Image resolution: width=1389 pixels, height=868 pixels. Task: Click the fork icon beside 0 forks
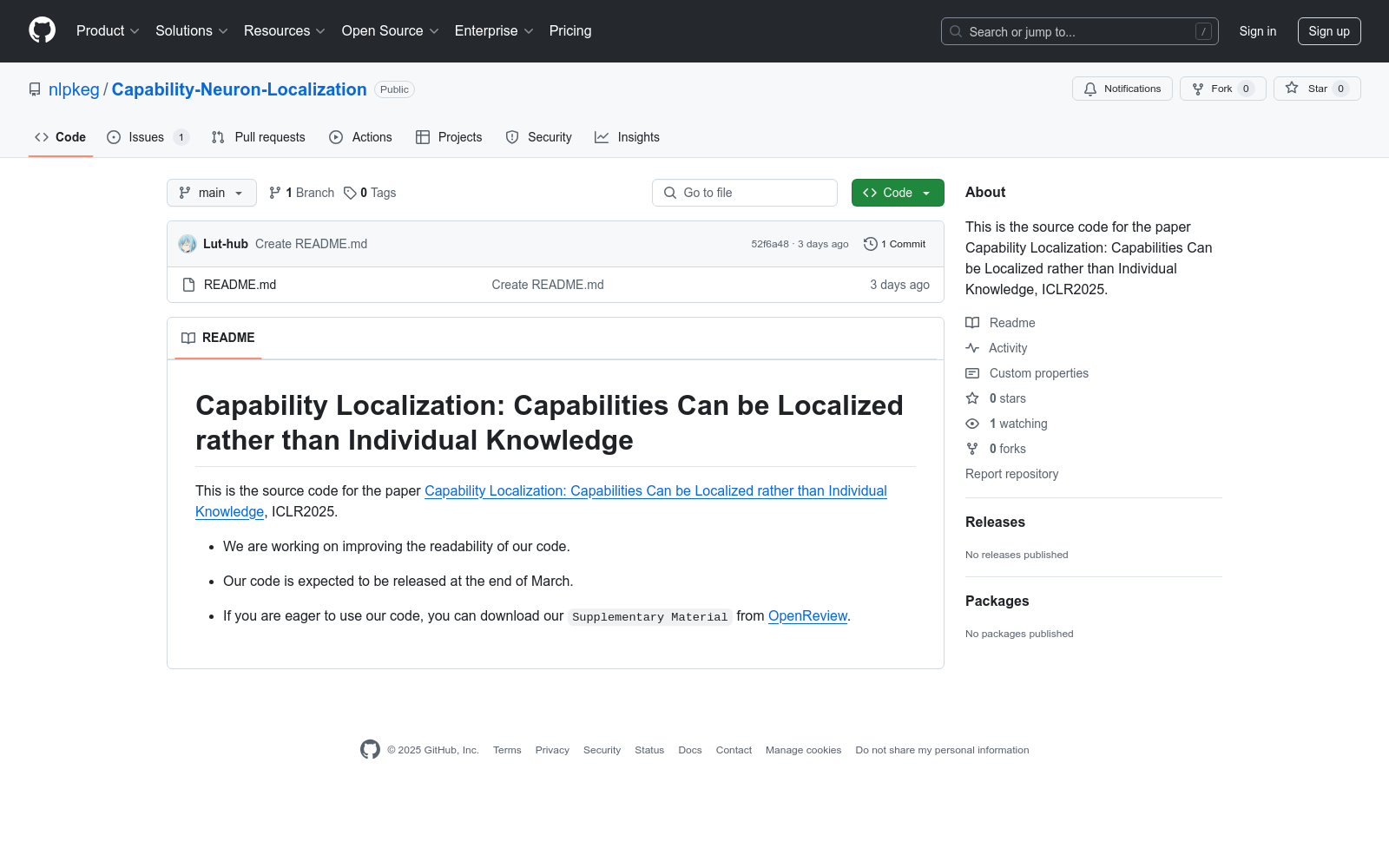click(972, 449)
